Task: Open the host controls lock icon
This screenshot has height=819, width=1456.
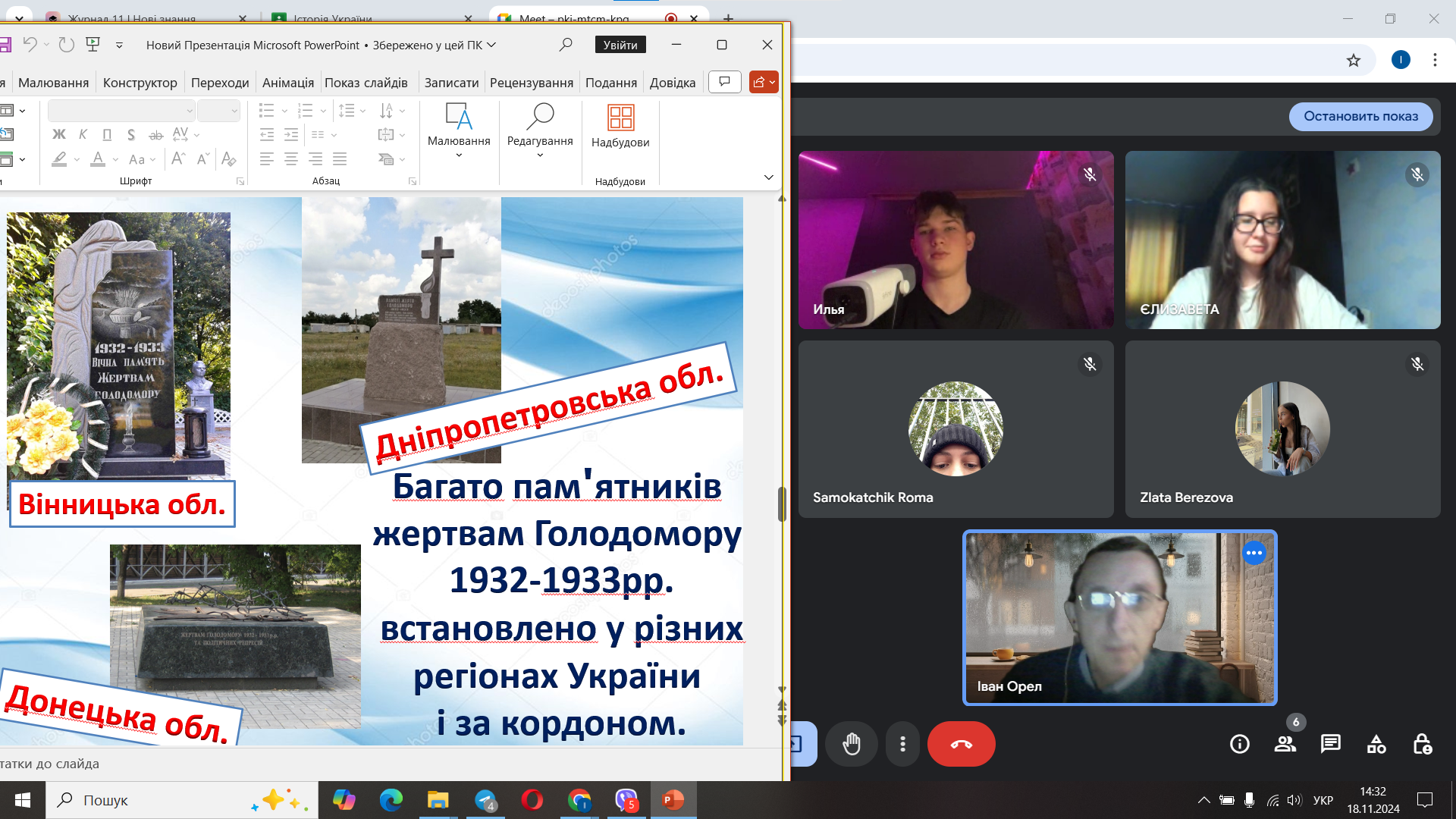Action: pos(1422,744)
